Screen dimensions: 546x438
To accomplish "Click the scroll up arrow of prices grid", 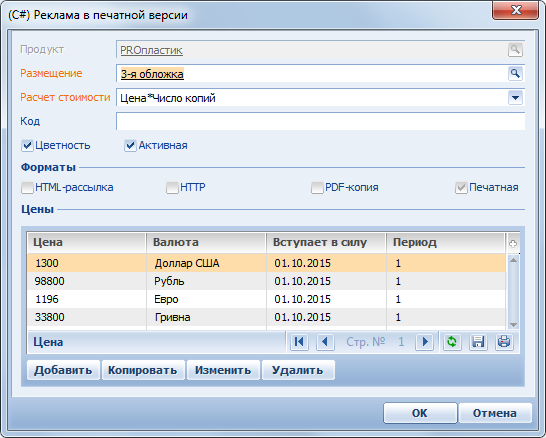I will tap(513, 260).
